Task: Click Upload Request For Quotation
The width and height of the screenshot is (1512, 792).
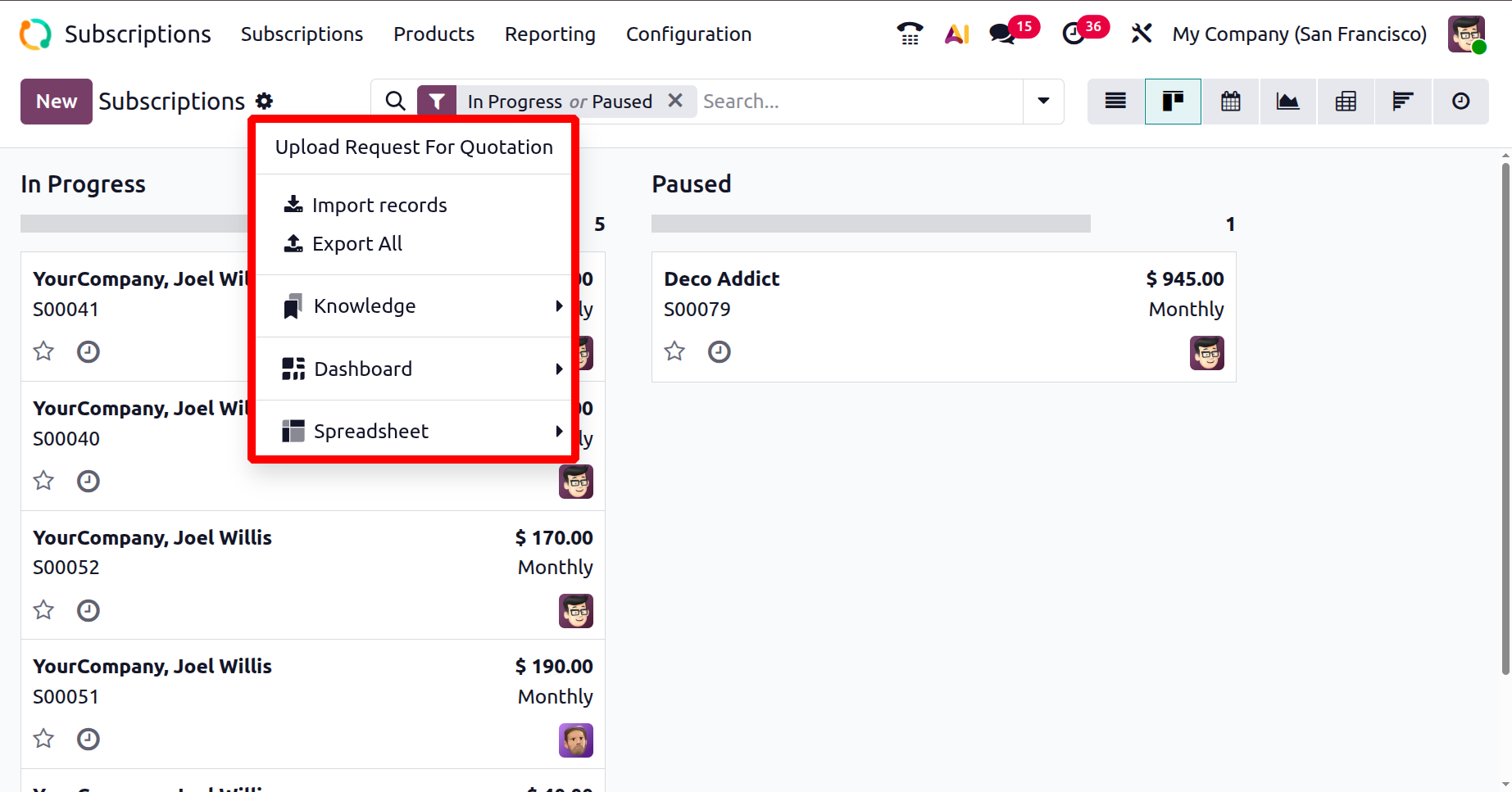Action: coord(414,147)
